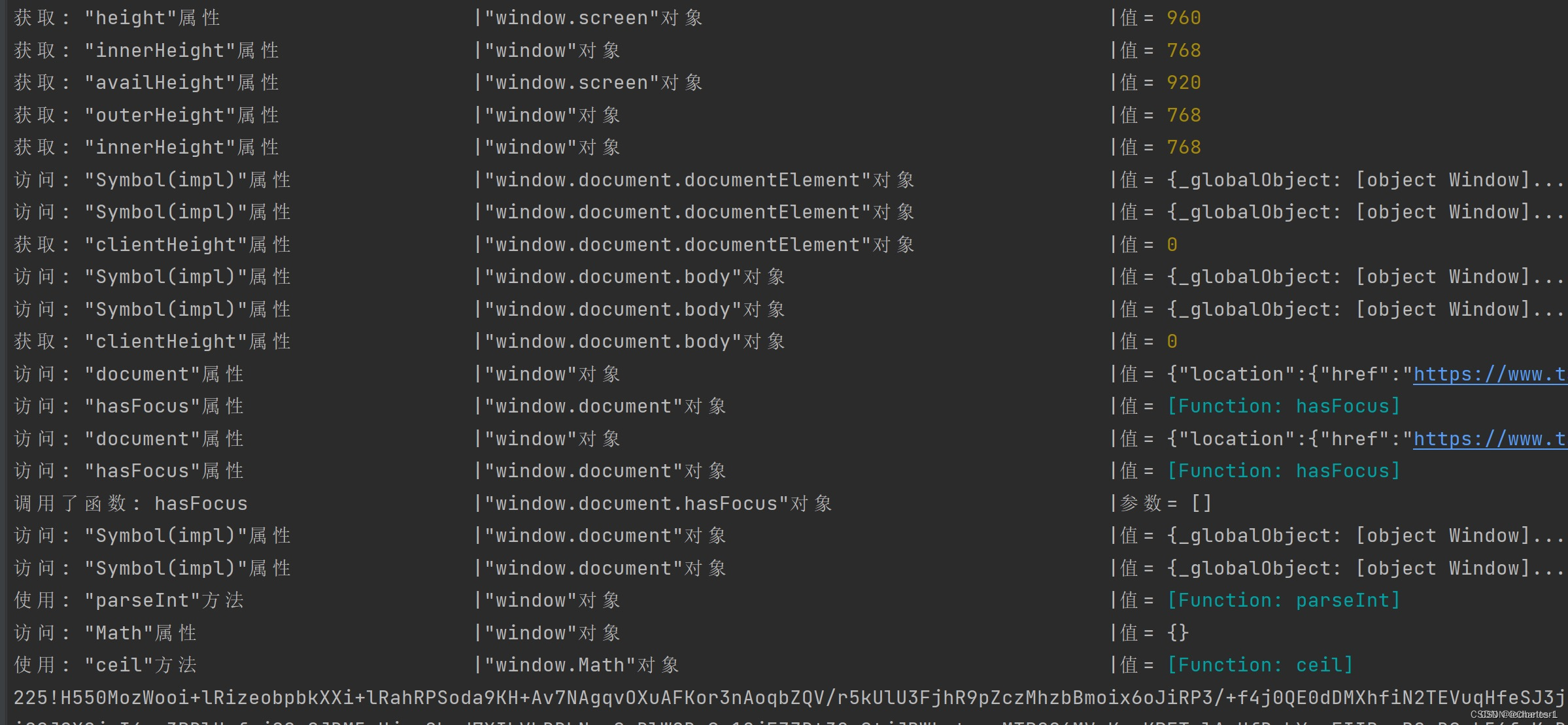Screen dimensions: 1568x725
Task: Select the value 920 in availHeight row
Action: click(1184, 82)
